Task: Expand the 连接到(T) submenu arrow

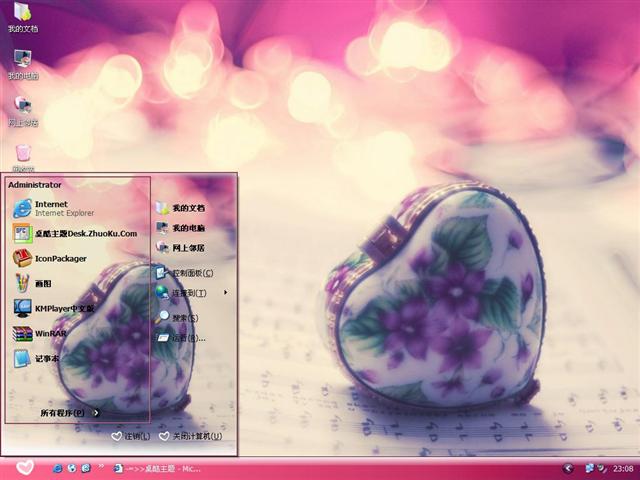Action: click(225, 293)
